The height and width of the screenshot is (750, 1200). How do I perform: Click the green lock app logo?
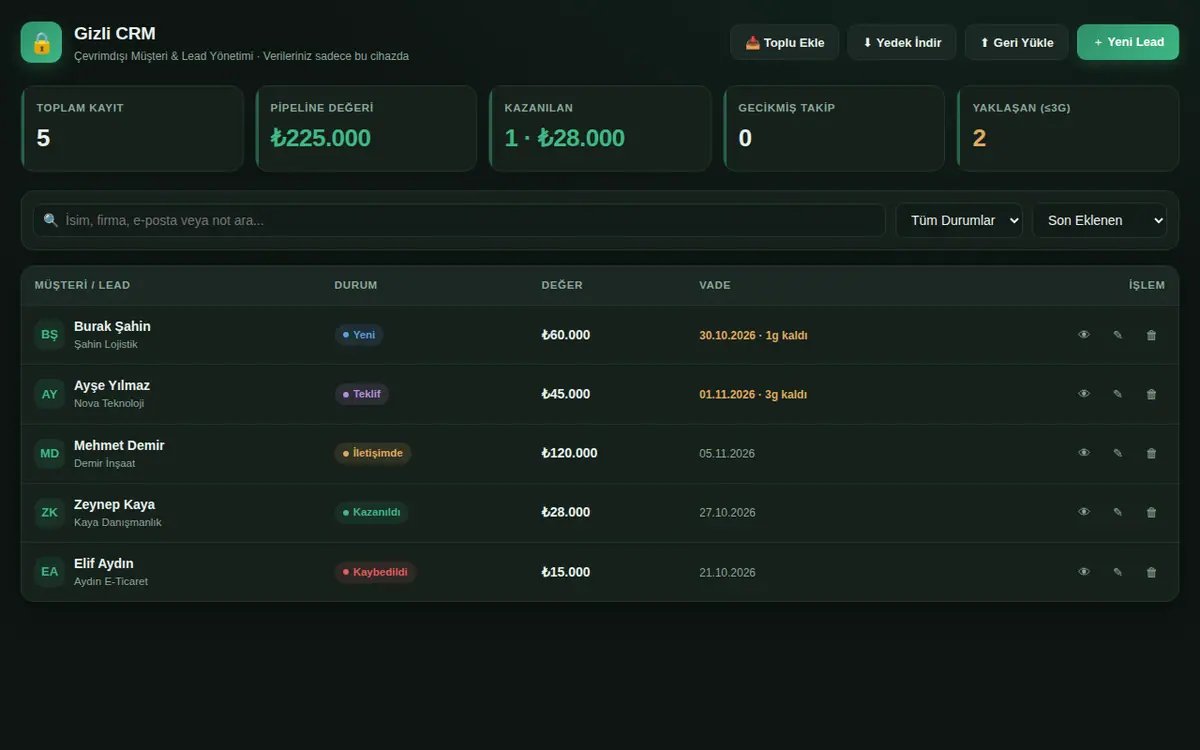pos(41,42)
